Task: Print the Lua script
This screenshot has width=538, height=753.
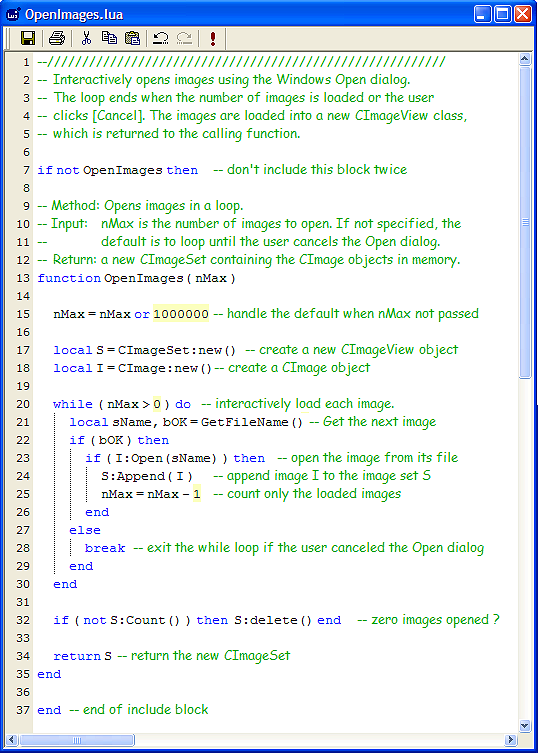Action: pyautogui.click(x=57, y=38)
